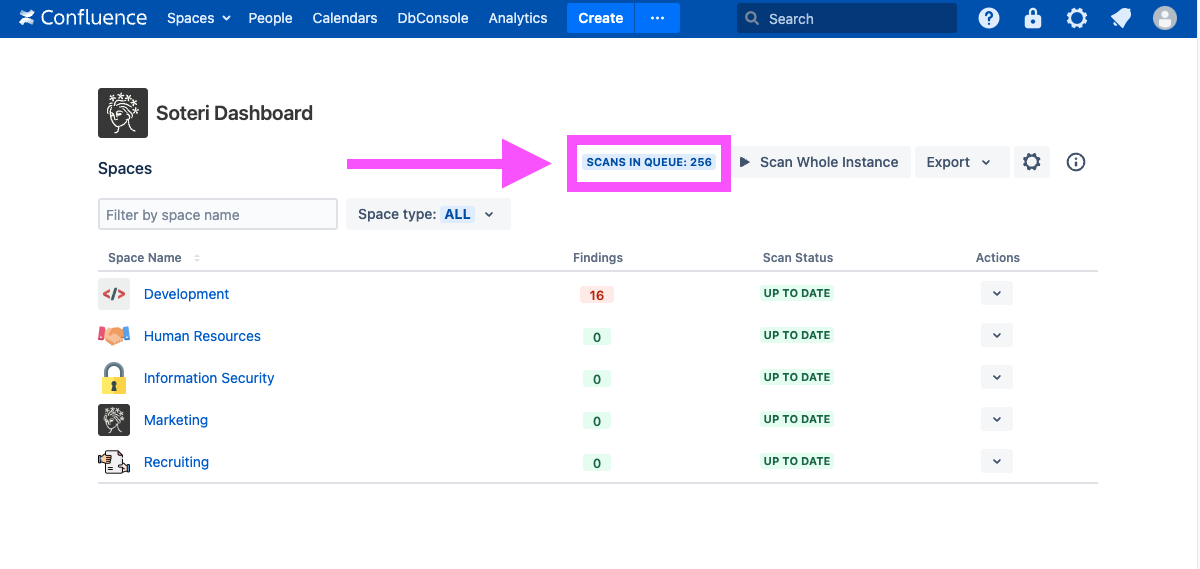Click the more options button beside Create

[657, 18]
